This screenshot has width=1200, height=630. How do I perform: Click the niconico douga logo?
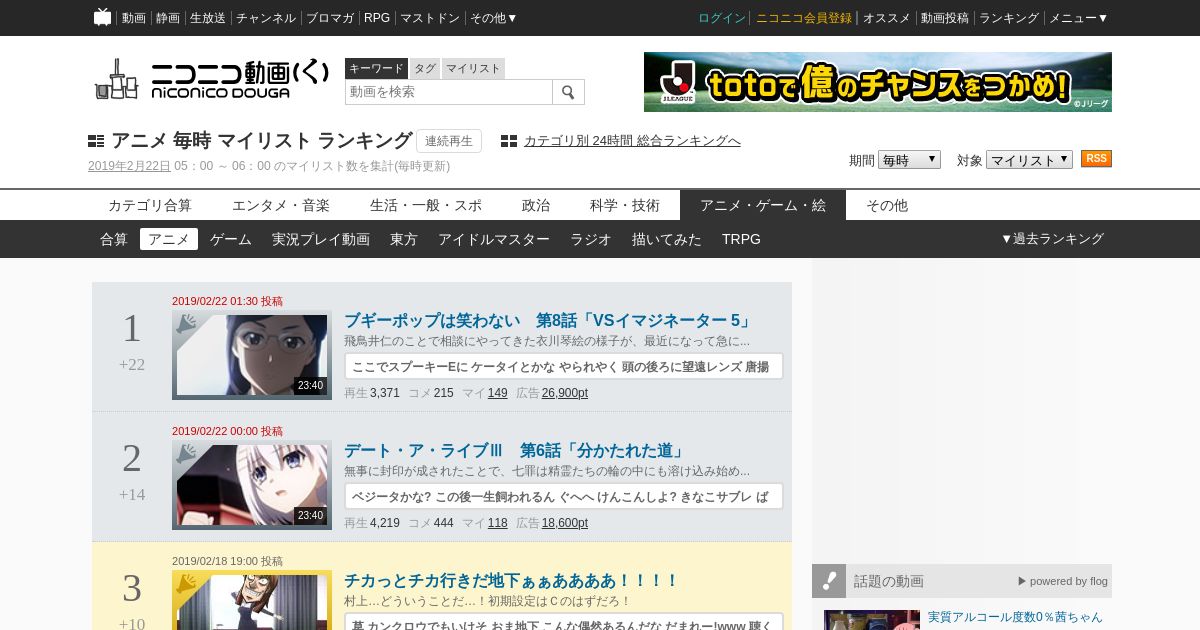(211, 79)
